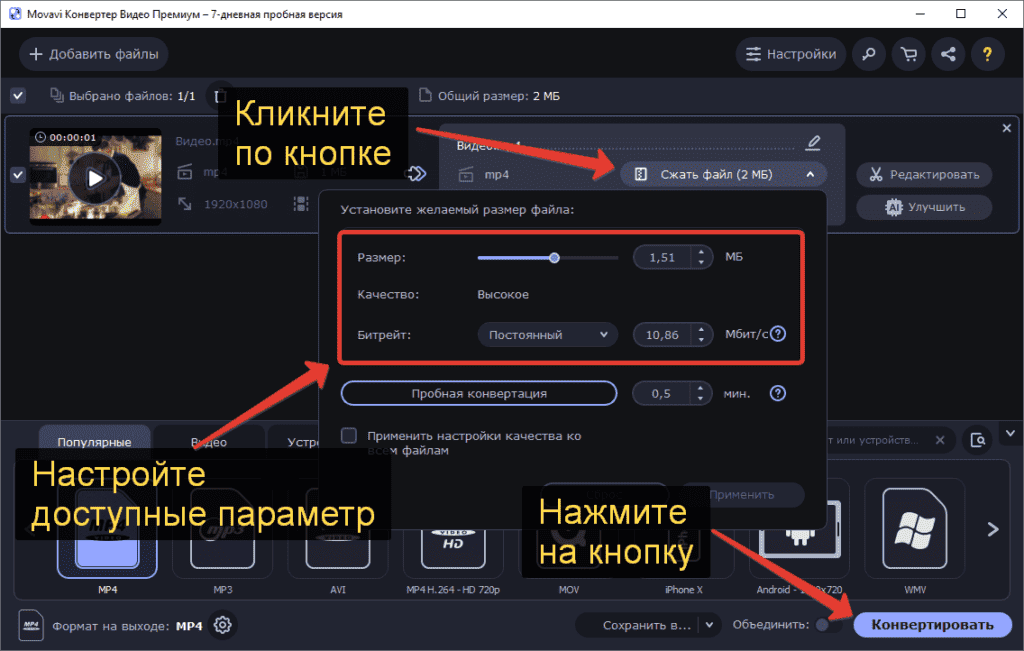Play the video thumbnail preview
Image resolution: width=1024 pixels, height=651 pixels.
(95, 178)
